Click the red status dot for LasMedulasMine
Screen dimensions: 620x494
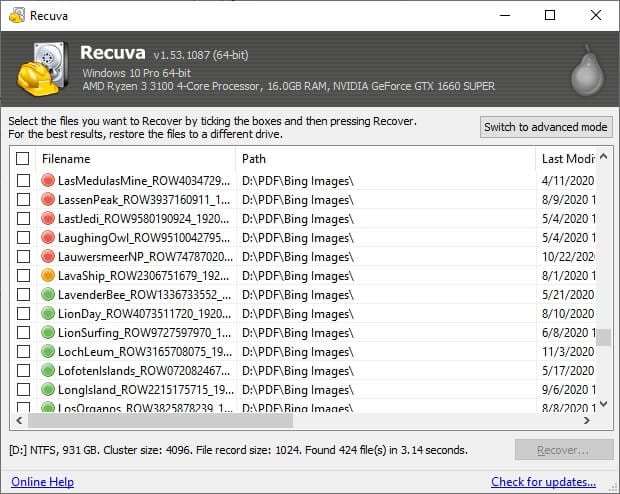[48, 180]
